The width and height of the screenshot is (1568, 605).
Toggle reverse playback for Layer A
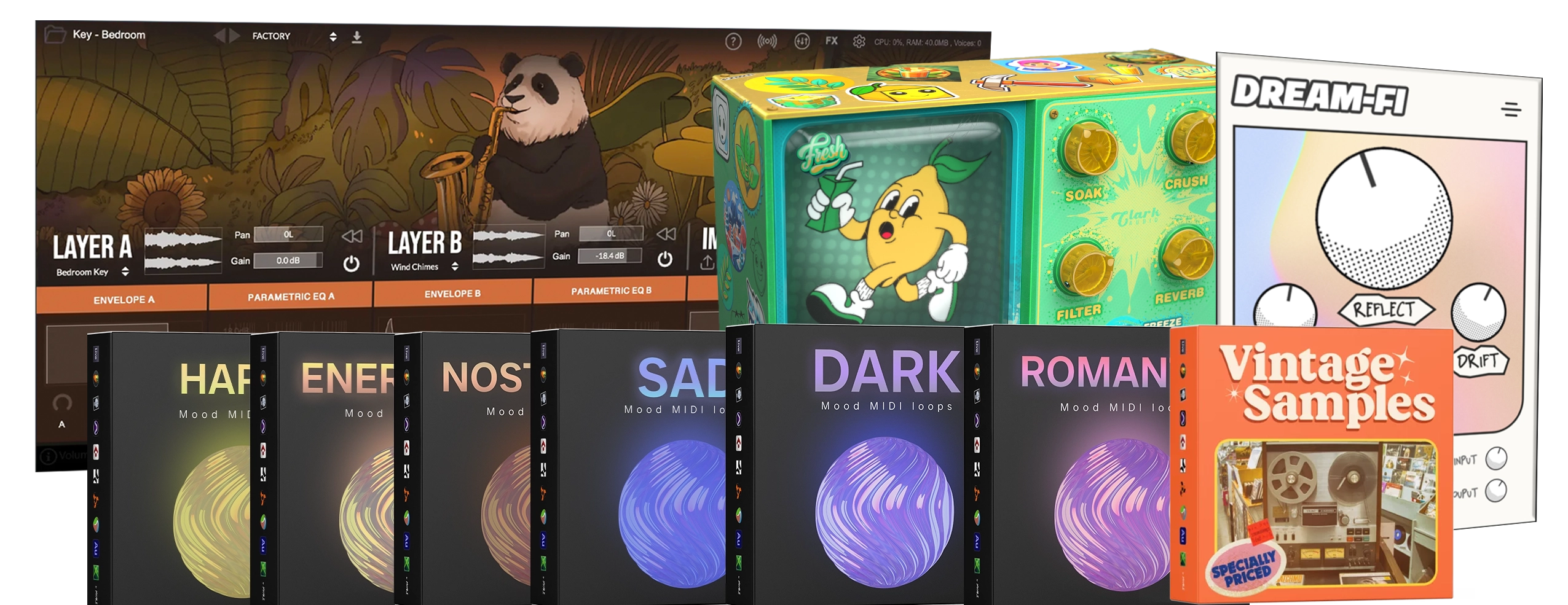coord(352,236)
